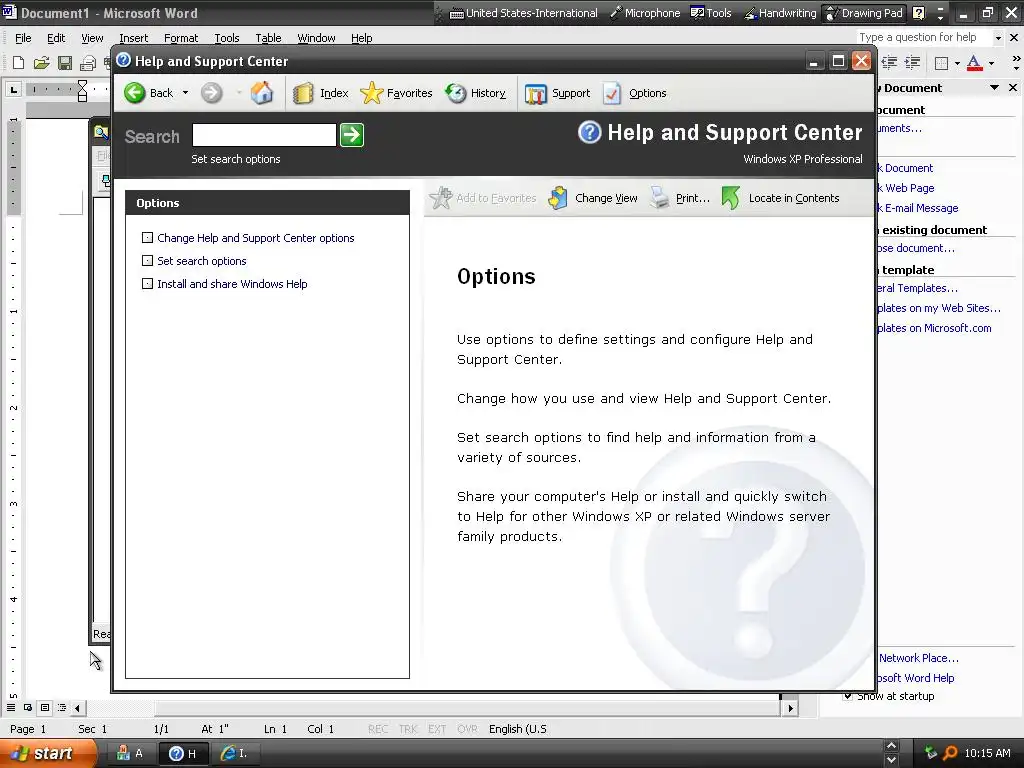Click Word Save floppy disk icon
This screenshot has height=768, width=1024.
tap(65, 63)
